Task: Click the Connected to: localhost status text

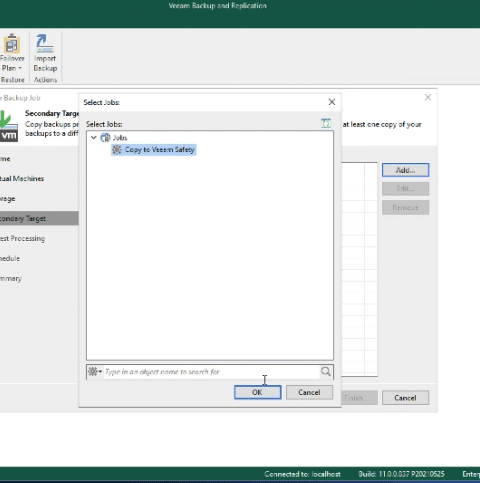Action: click(302, 474)
